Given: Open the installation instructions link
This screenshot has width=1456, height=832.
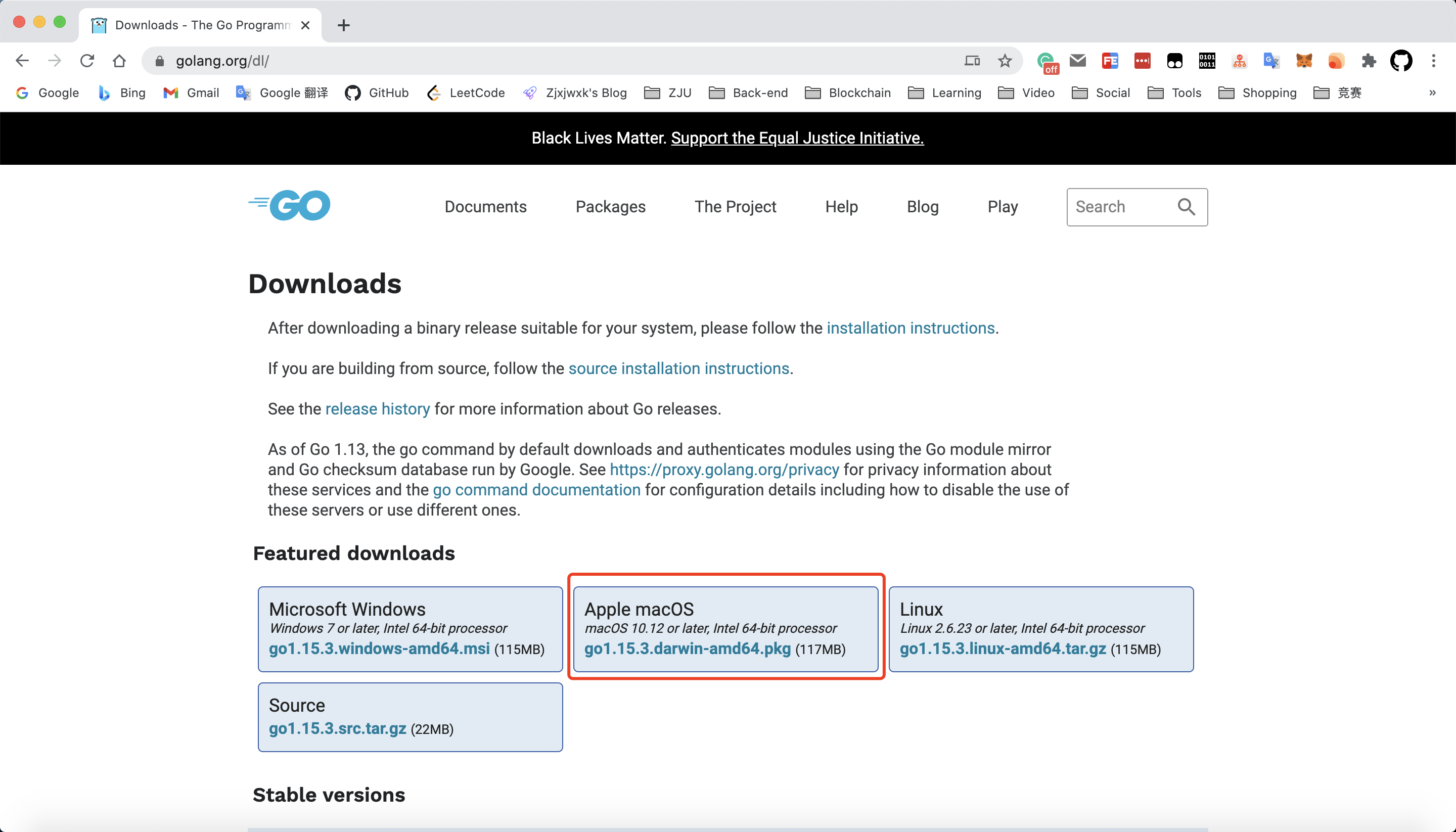Looking at the screenshot, I should (x=911, y=328).
